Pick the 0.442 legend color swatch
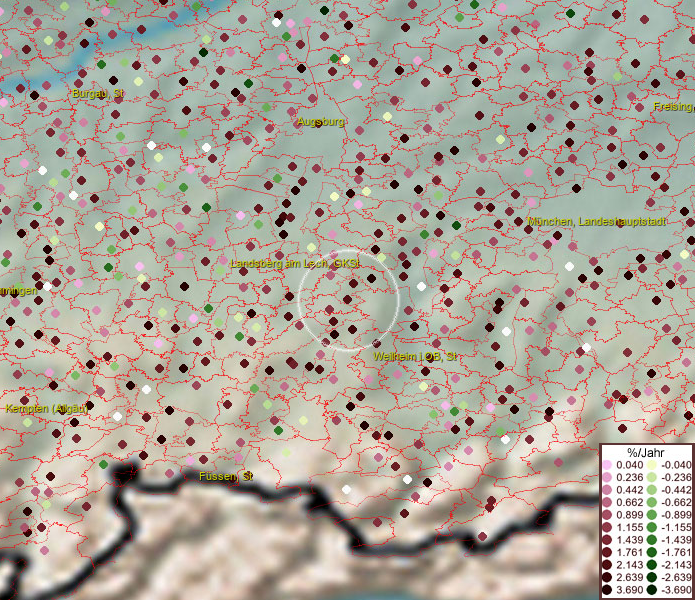The height and width of the screenshot is (600, 695). 607,490
